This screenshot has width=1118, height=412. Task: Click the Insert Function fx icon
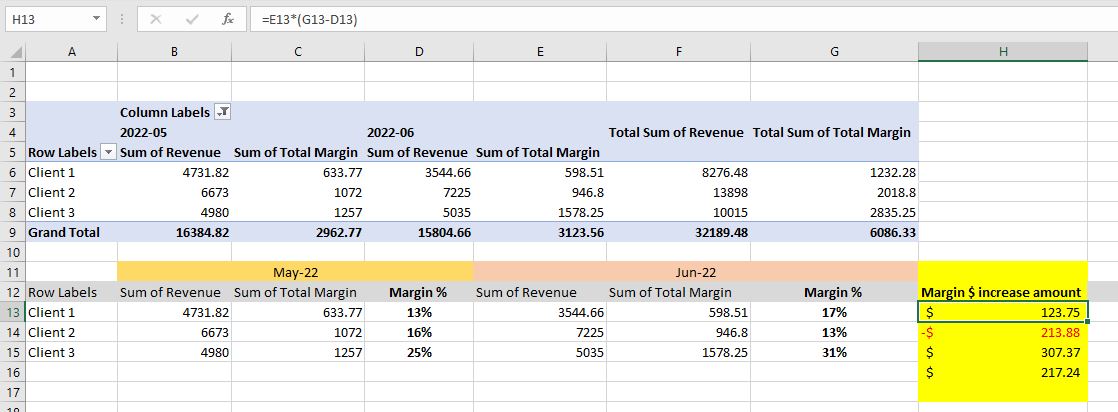pos(227,19)
